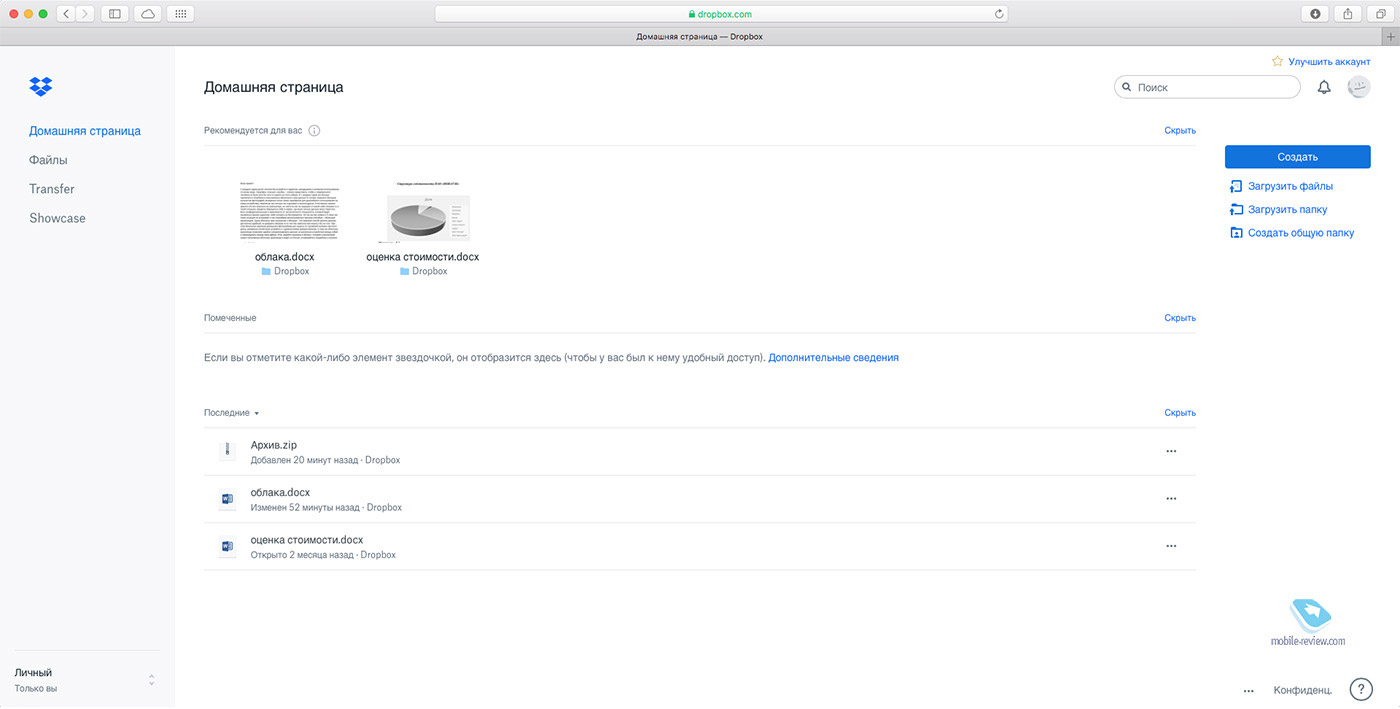The image size is (1400, 709).
Task: Open Дополнительные сведения link
Action: (x=833, y=358)
